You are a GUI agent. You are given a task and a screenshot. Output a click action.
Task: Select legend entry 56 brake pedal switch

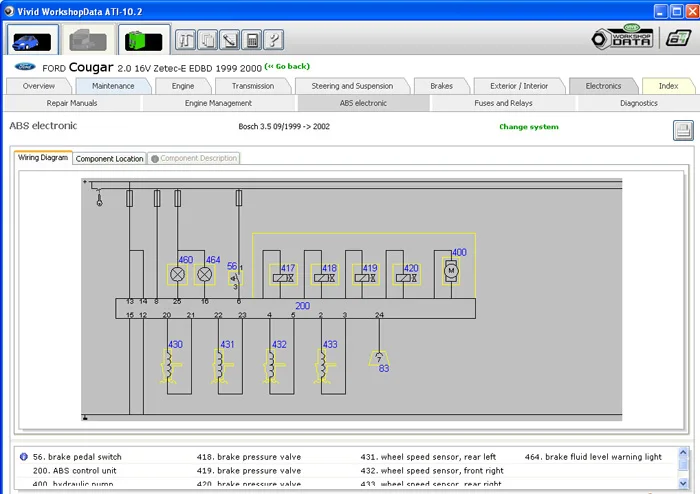(77, 457)
